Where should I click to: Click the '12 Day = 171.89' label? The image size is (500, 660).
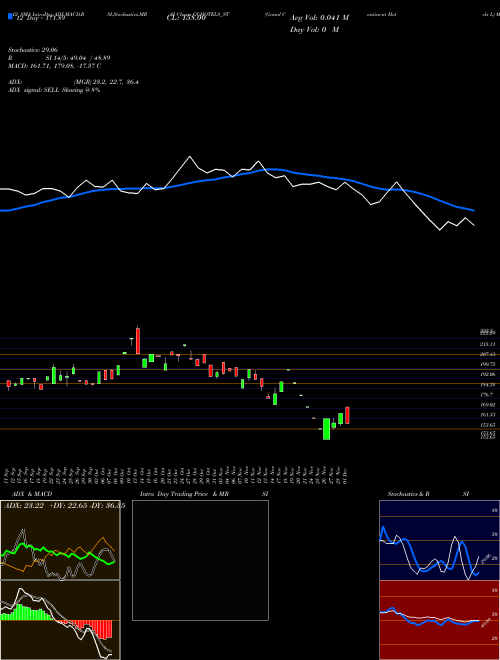coord(39,19)
